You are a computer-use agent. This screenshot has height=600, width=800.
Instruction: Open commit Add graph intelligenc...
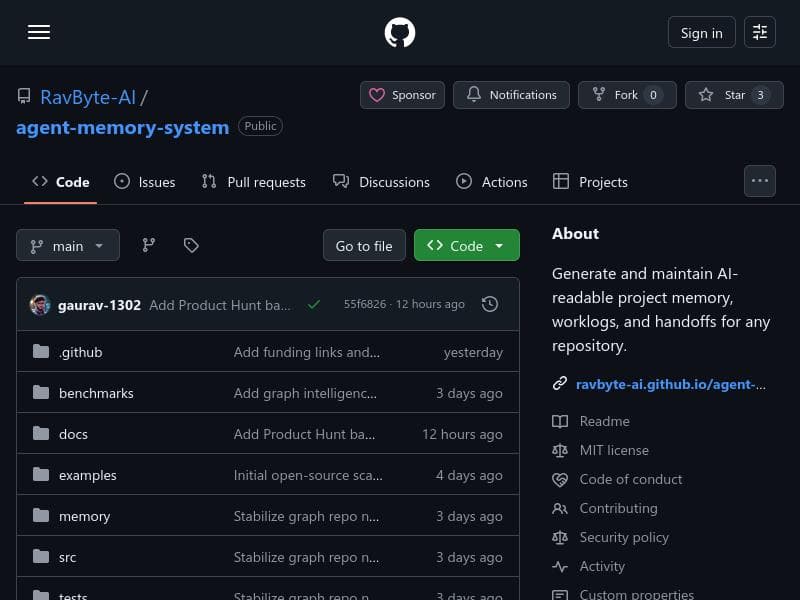pos(305,393)
